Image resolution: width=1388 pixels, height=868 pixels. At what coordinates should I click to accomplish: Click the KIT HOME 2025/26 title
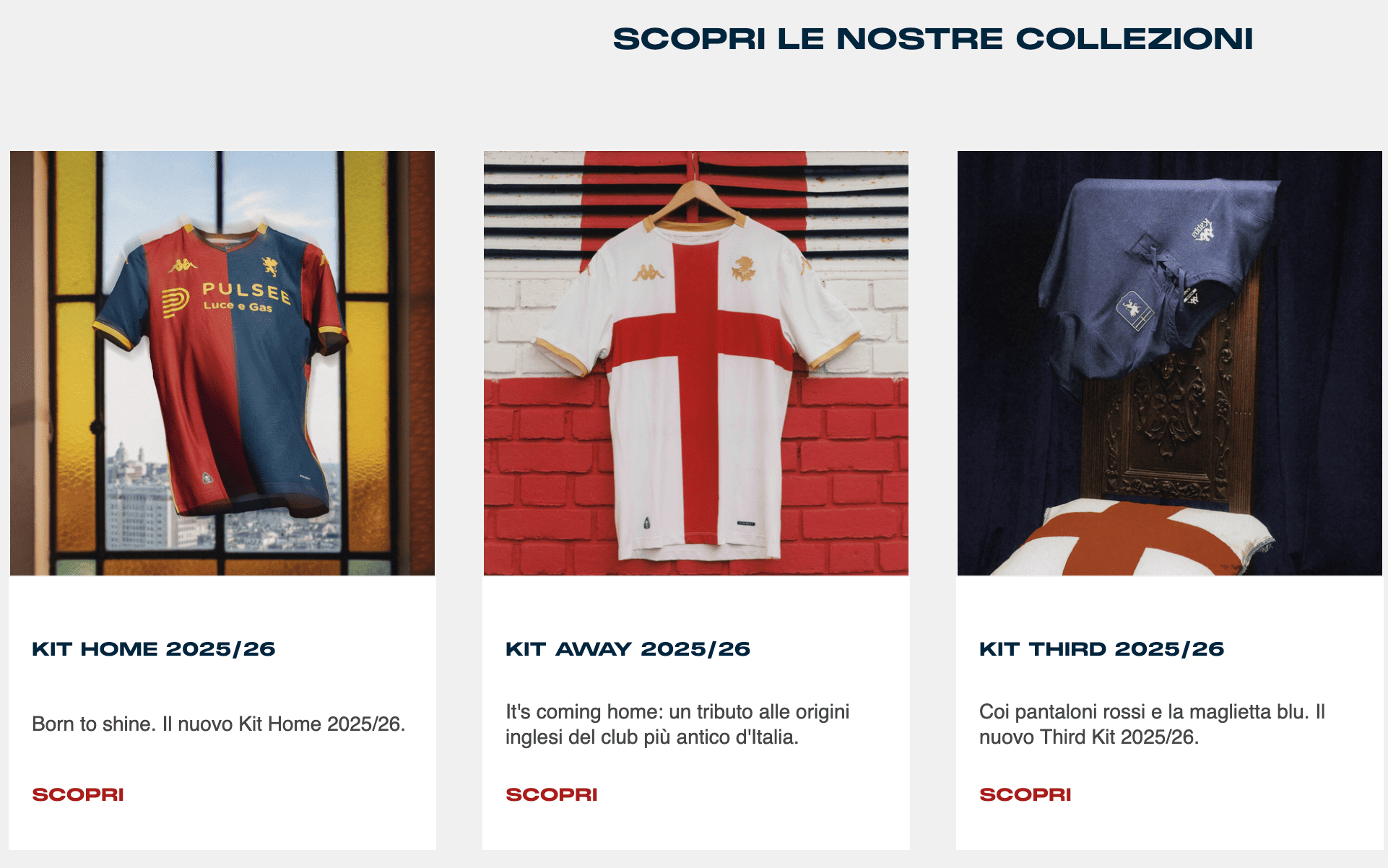tap(154, 648)
